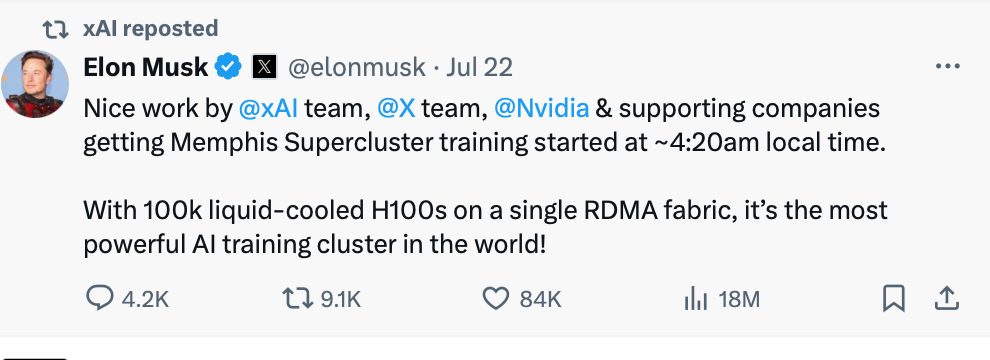
Task: Share the post via upload icon
Action: tap(946, 299)
